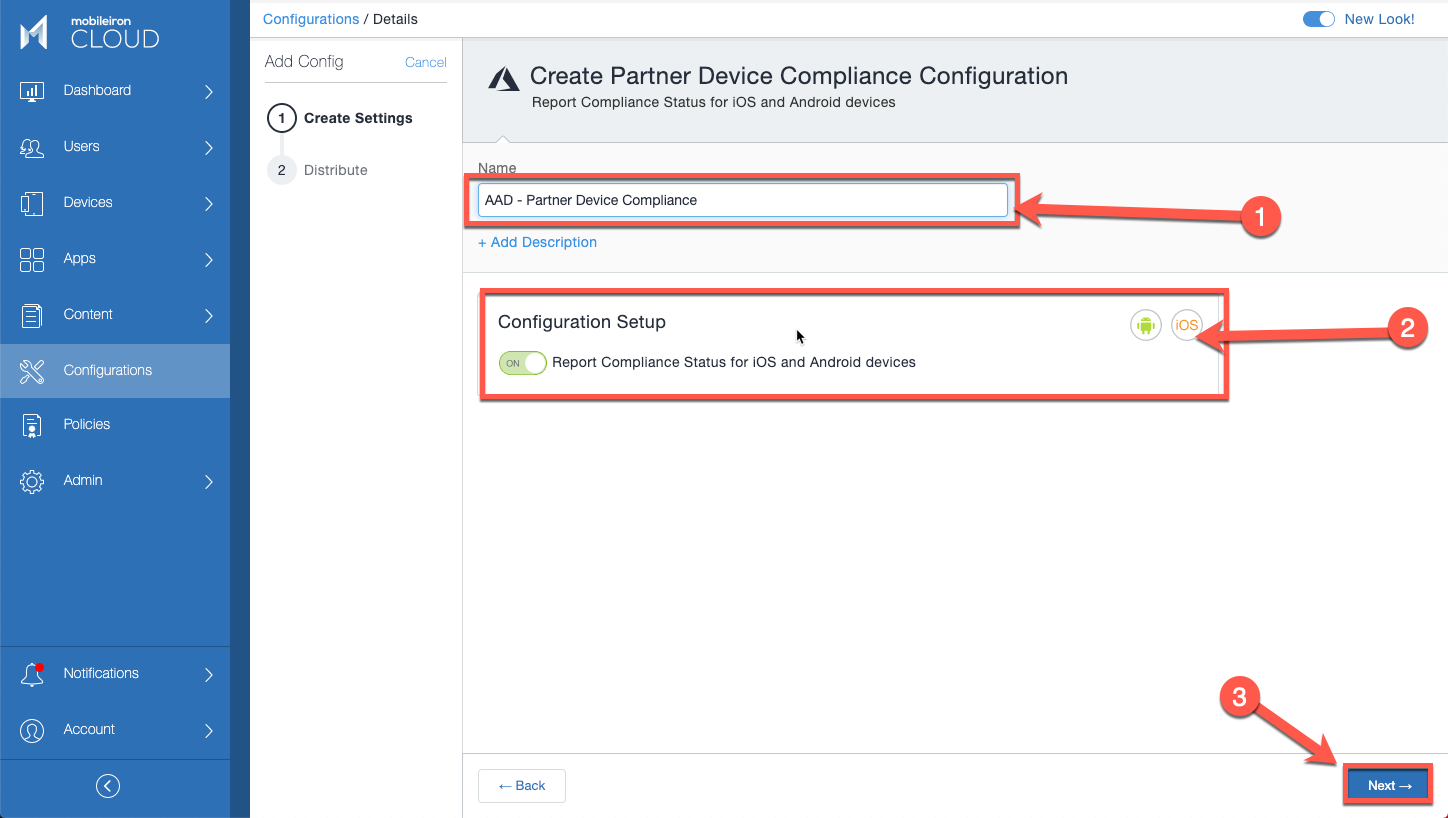Click inside the configuration Name field
This screenshot has width=1448, height=818.
click(x=741, y=200)
